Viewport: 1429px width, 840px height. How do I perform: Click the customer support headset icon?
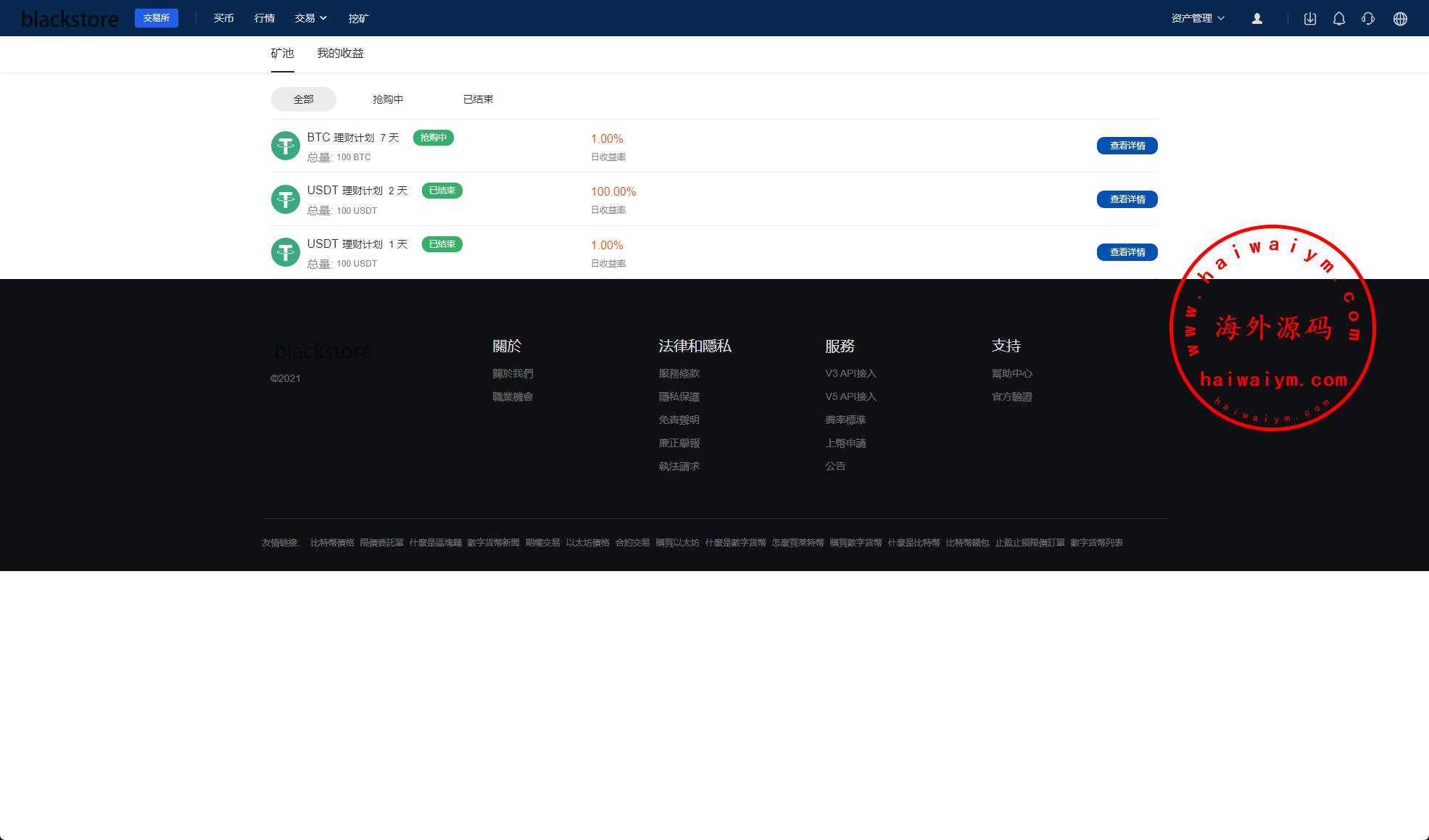[1368, 19]
